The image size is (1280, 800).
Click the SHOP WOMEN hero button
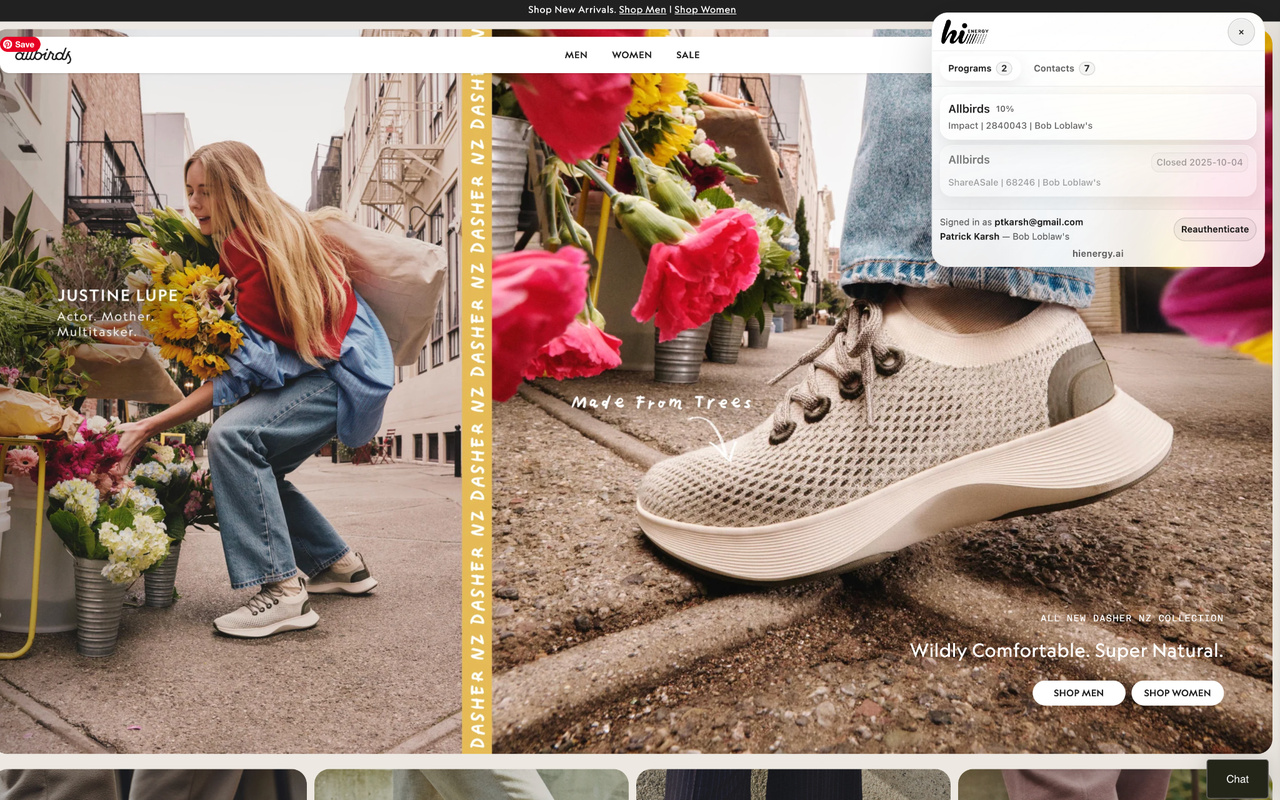[x=1177, y=693]
